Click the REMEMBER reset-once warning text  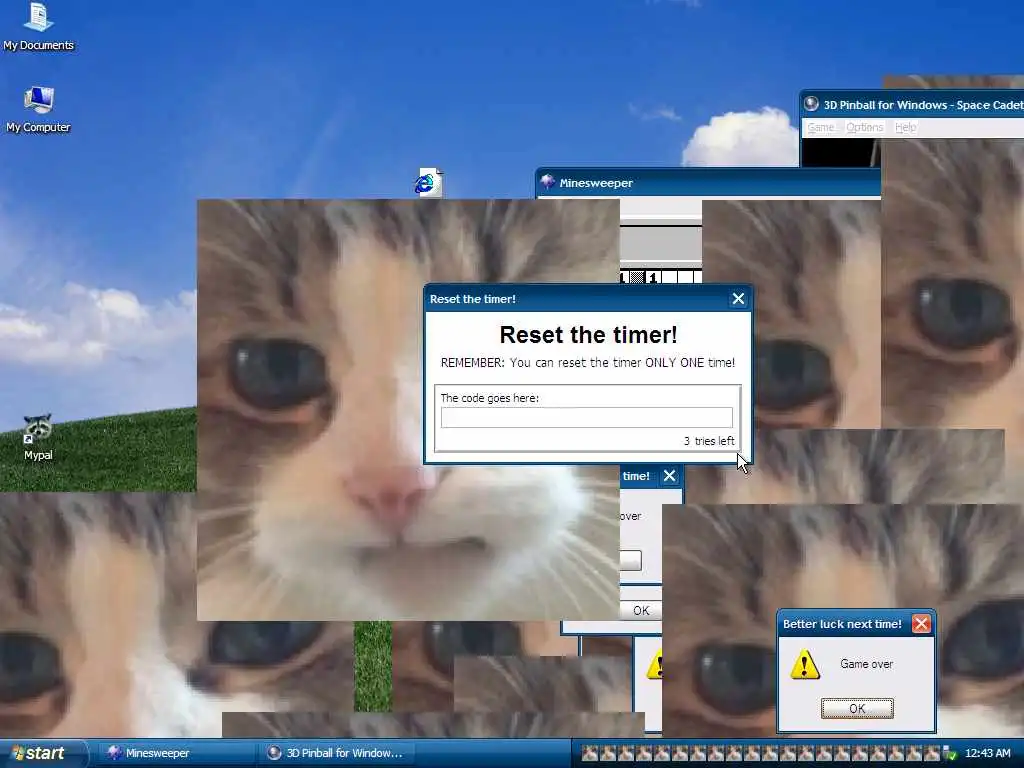tap(588, 362)
